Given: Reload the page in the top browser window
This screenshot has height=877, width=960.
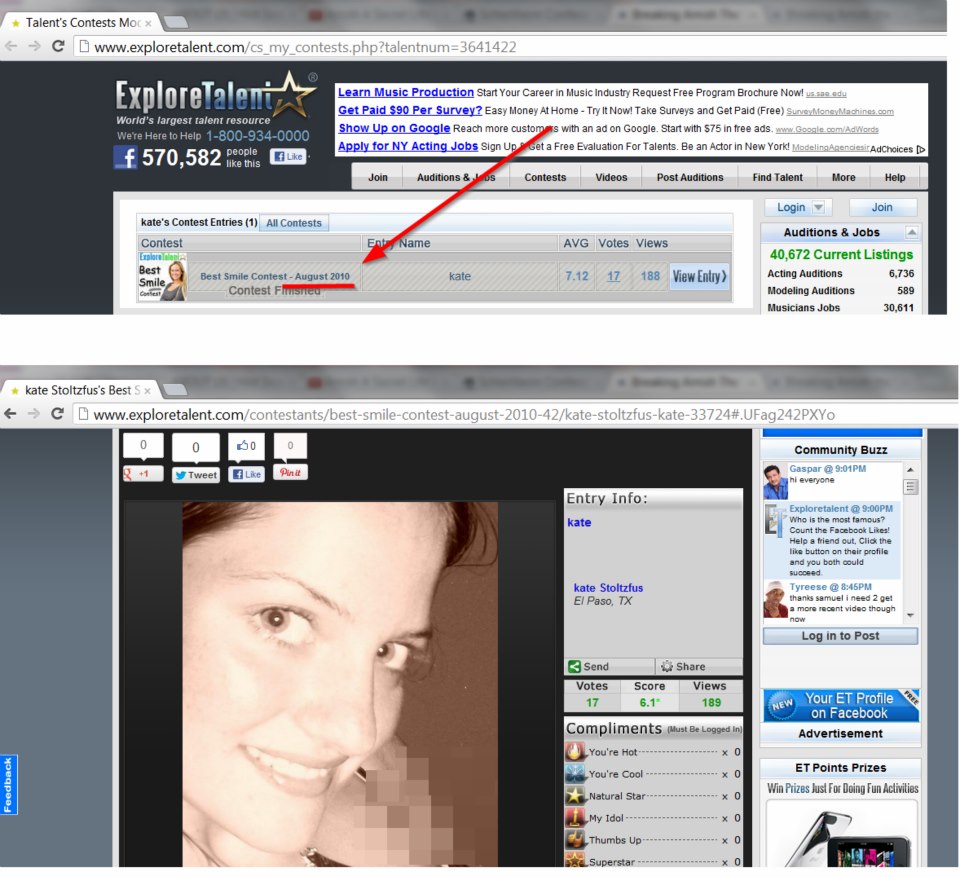Looking at the screenshot, I should tap(58, 46).
